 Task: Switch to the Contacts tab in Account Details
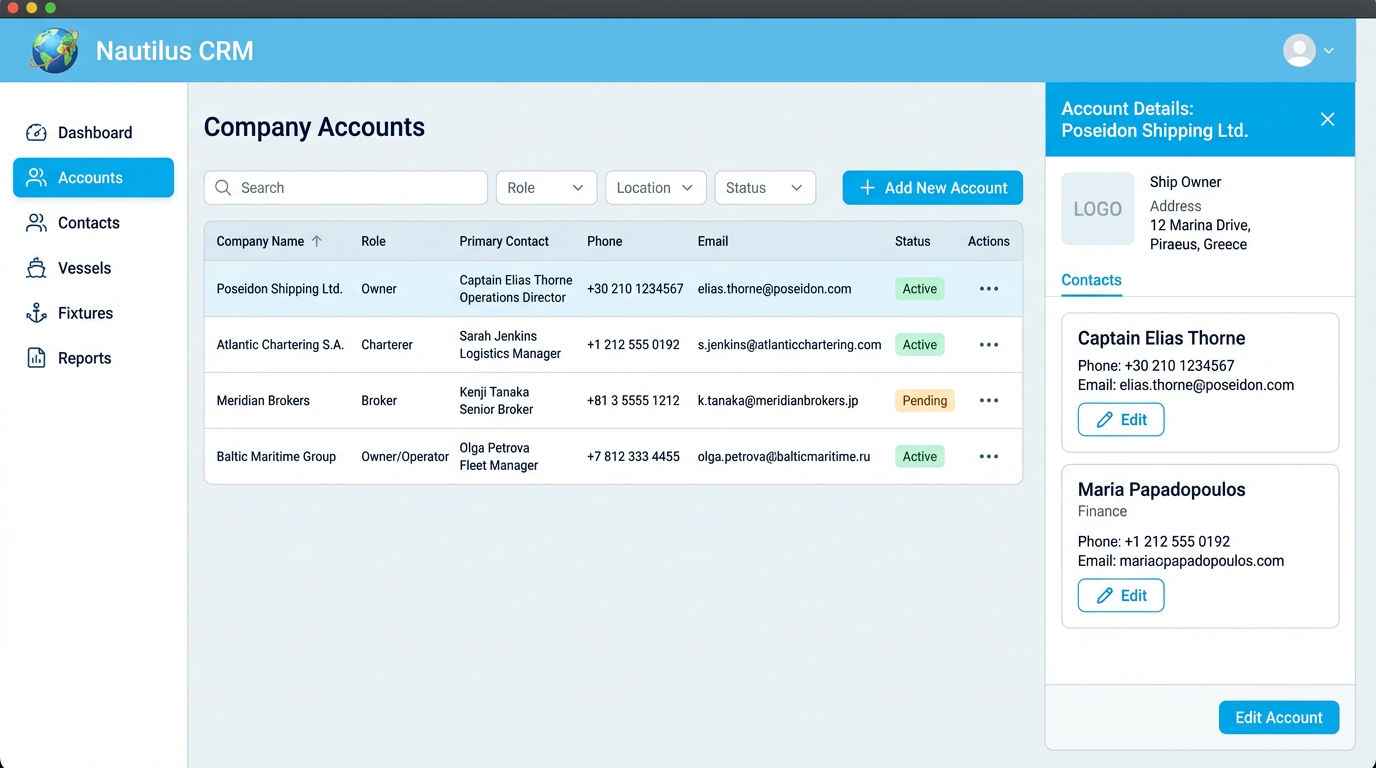pos(1091,280)
